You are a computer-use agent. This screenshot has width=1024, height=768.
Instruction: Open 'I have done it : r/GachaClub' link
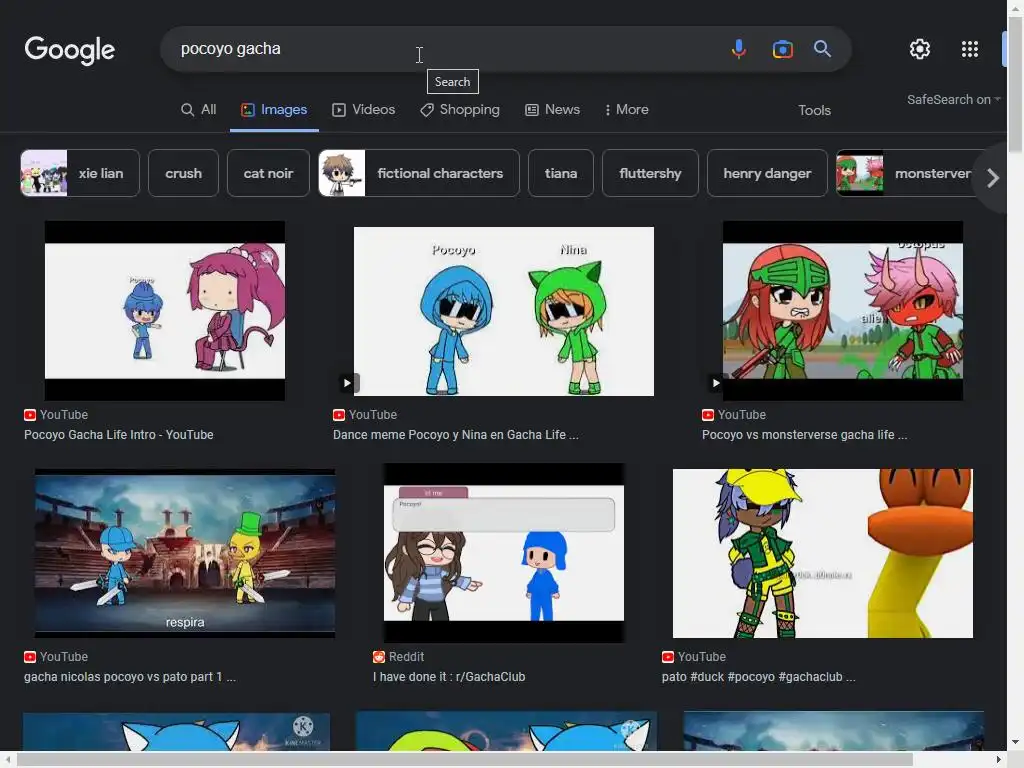tap(449, 677)
